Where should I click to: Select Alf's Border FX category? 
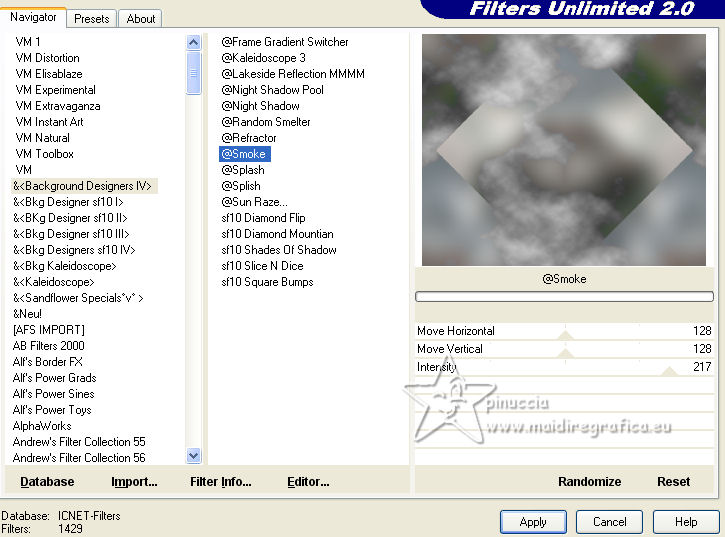(48, 362)
